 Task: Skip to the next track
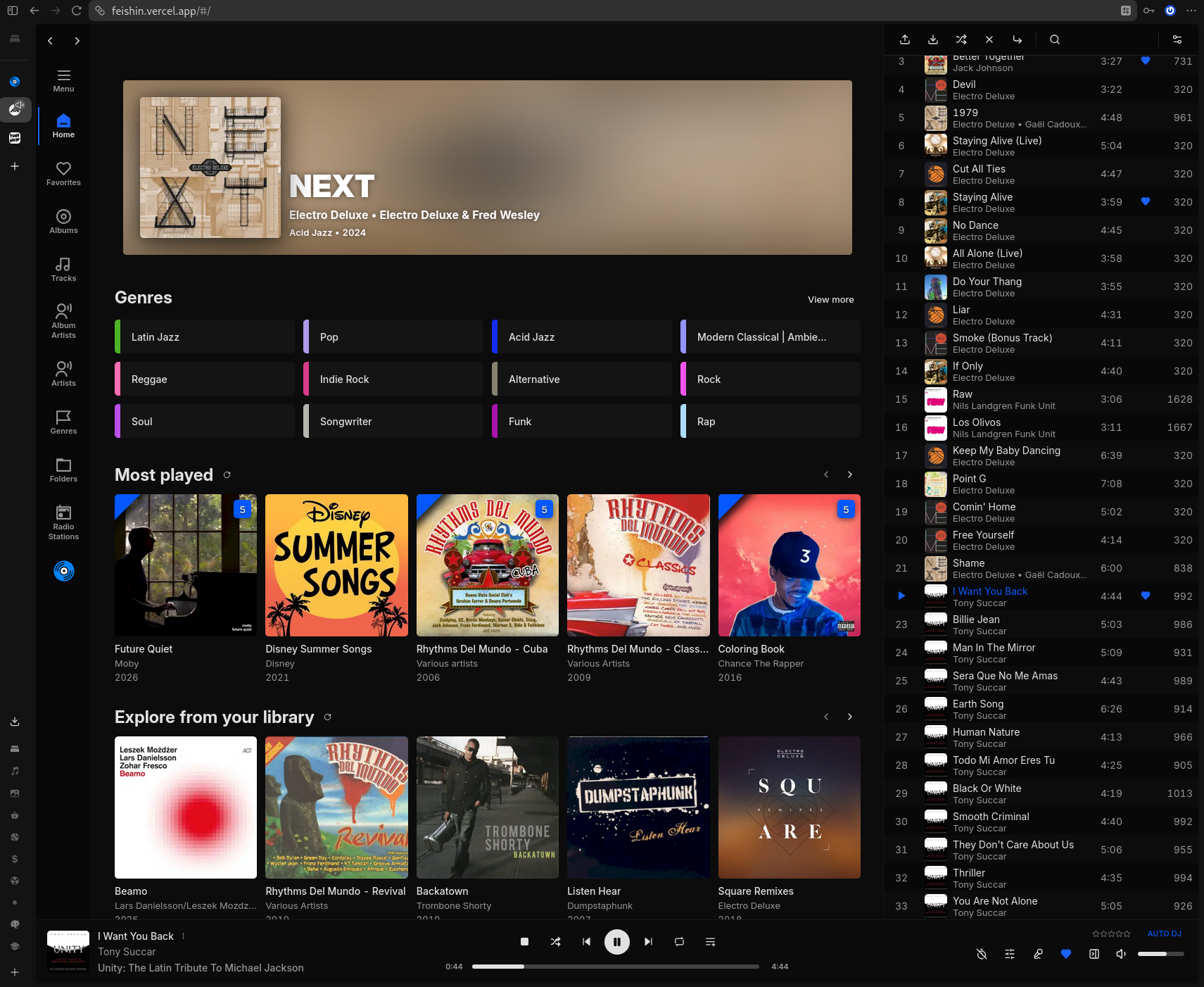[648, 941]
